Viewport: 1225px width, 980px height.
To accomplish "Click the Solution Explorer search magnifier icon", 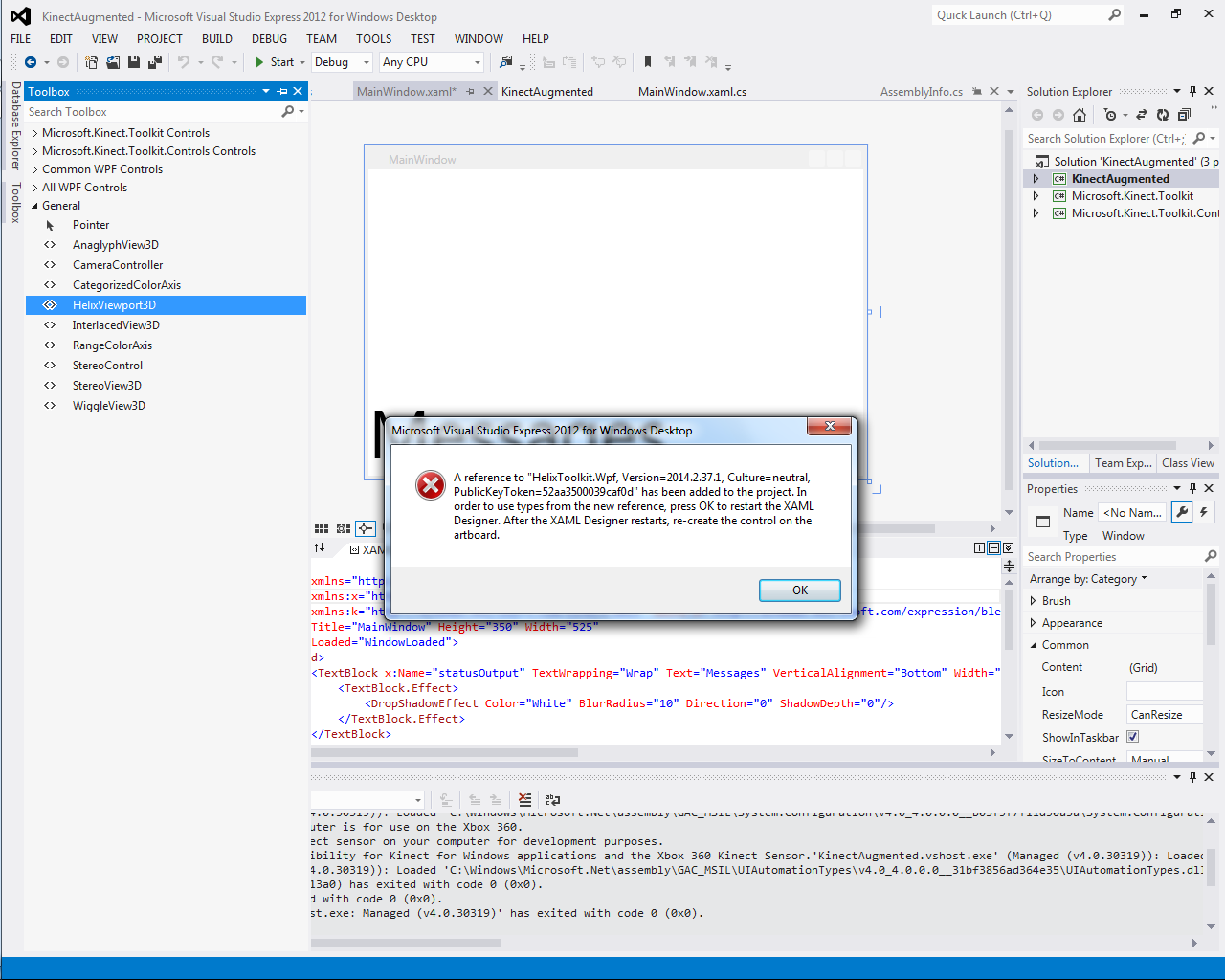I will 1199,139.
